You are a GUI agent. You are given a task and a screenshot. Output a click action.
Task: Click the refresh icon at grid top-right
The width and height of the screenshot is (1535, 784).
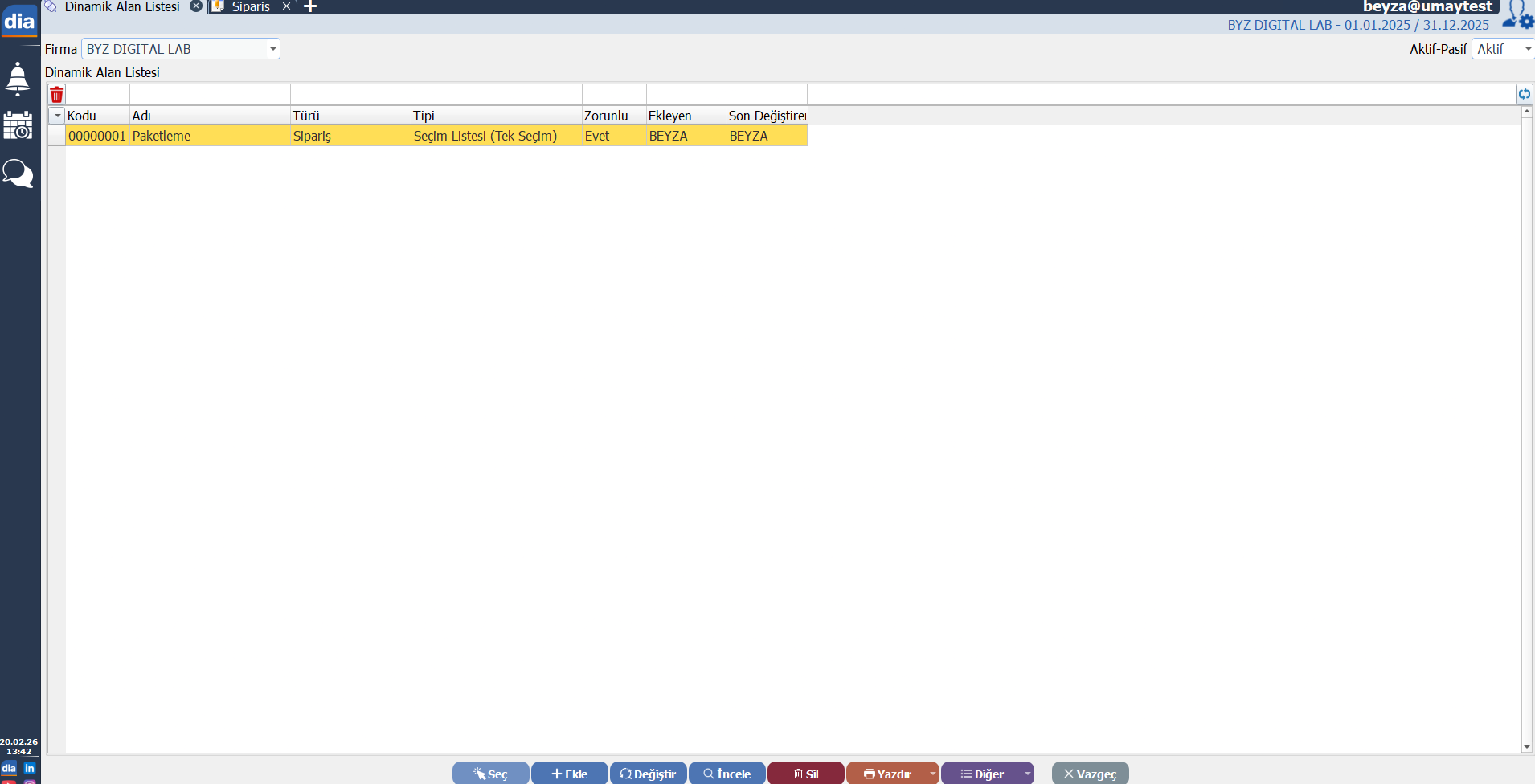coord(1524,94)
